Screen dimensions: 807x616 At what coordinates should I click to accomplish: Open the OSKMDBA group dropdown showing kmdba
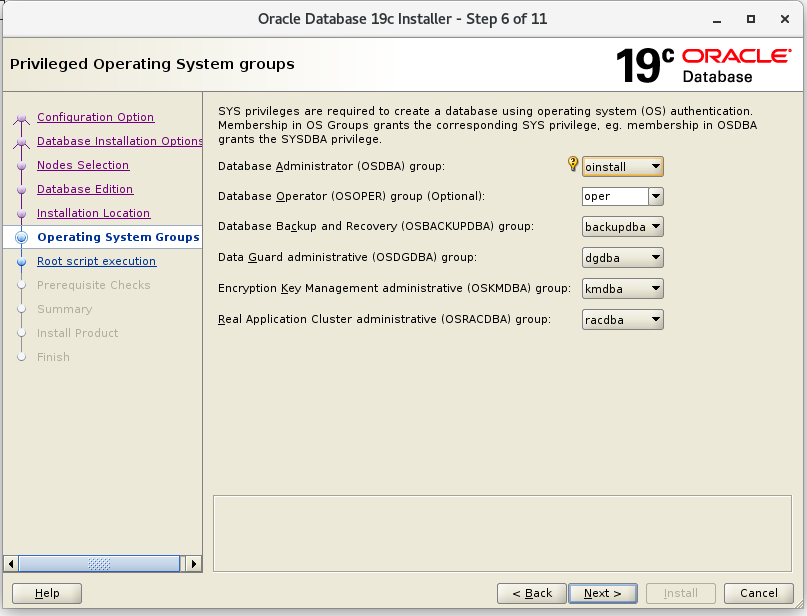tap(623, 288)
